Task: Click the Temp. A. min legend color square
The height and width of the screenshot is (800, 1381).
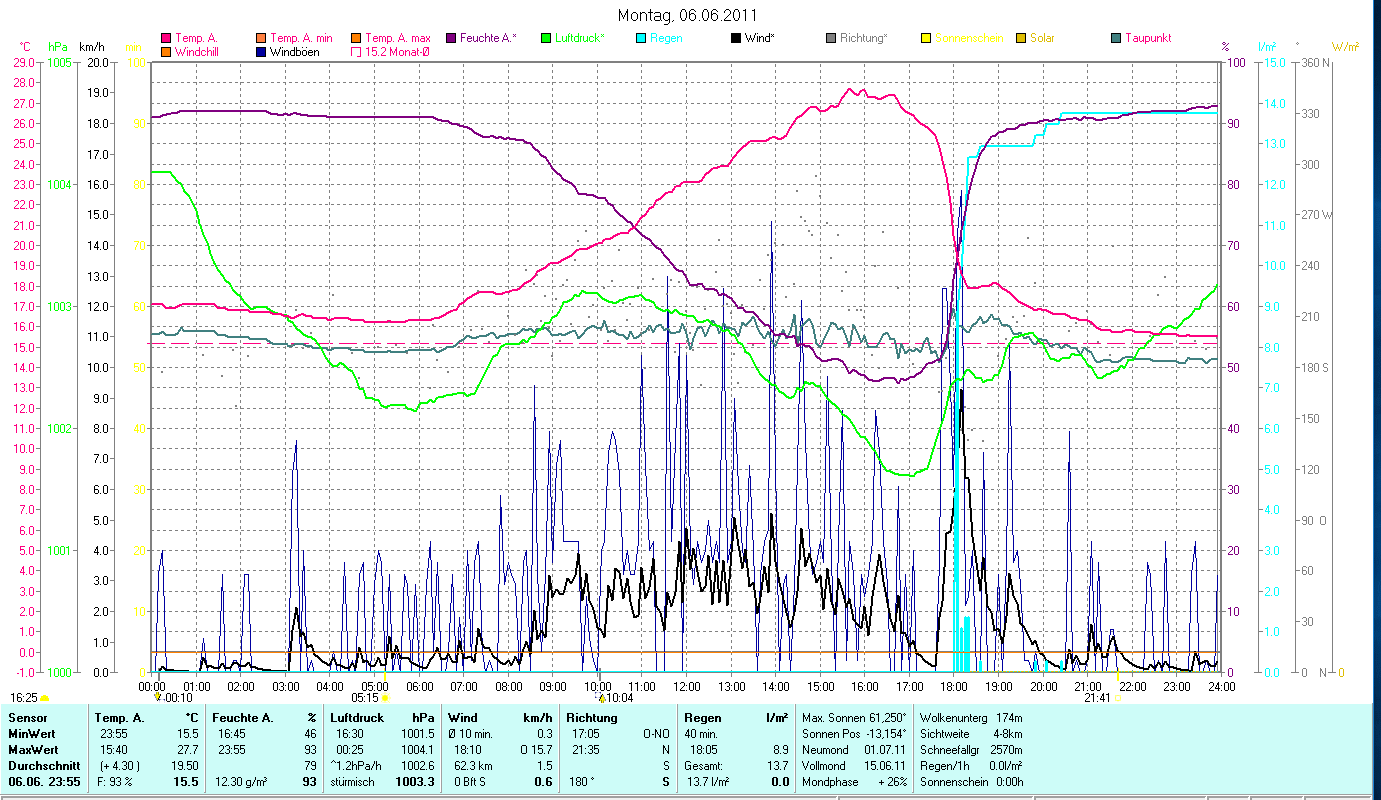Action: click(x=262, y=38)
